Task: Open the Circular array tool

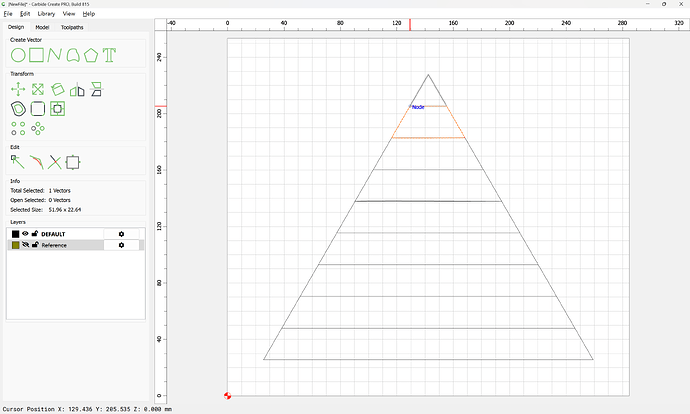Action: point(38,128)
